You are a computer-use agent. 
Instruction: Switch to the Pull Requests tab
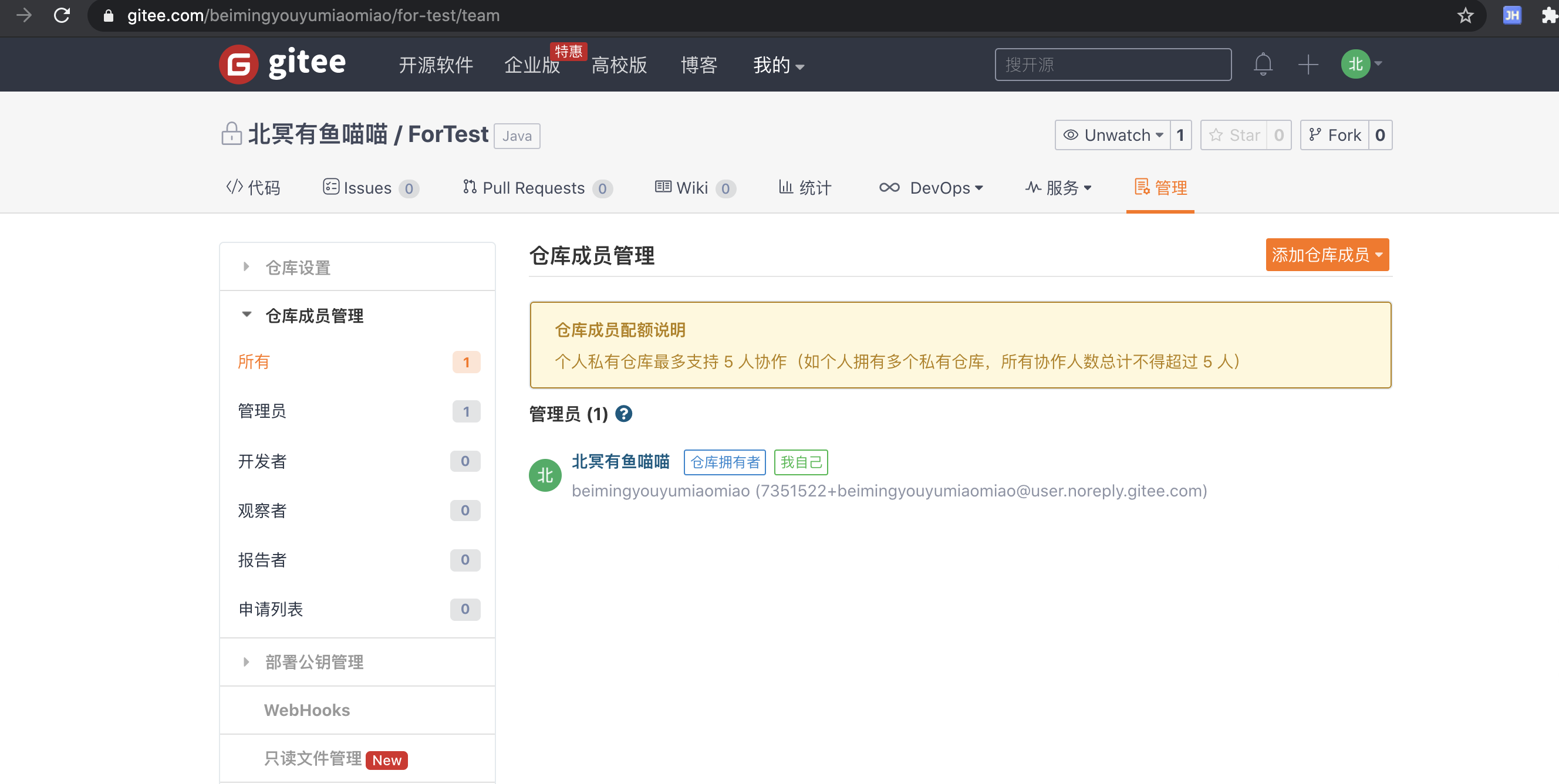(532, 188)
